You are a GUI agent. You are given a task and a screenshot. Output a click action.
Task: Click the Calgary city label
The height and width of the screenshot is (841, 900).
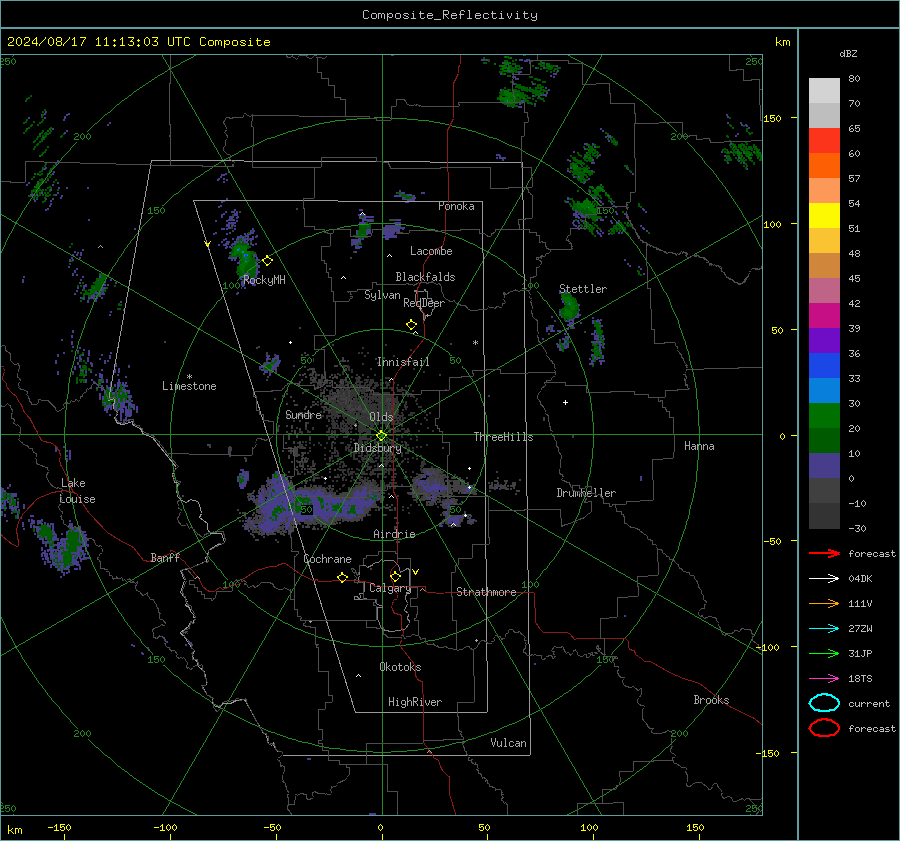390,588
